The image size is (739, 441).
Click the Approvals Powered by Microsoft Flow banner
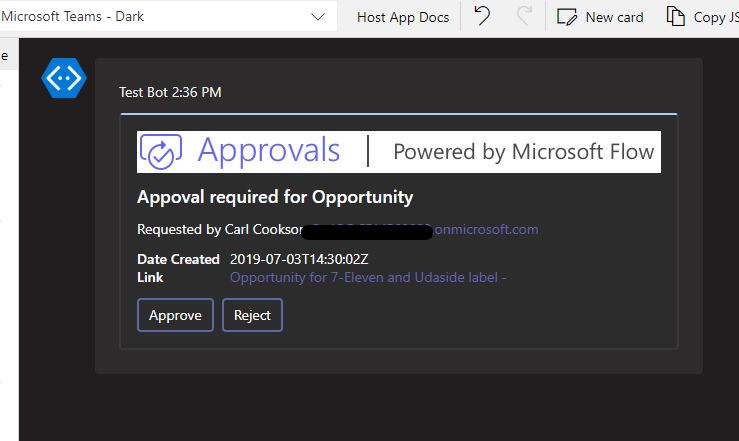pos(399,152)
